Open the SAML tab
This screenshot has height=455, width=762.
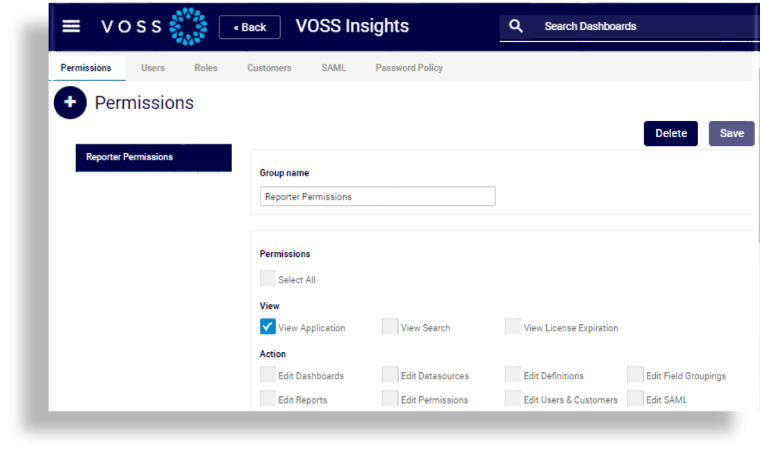coord(333,68)
